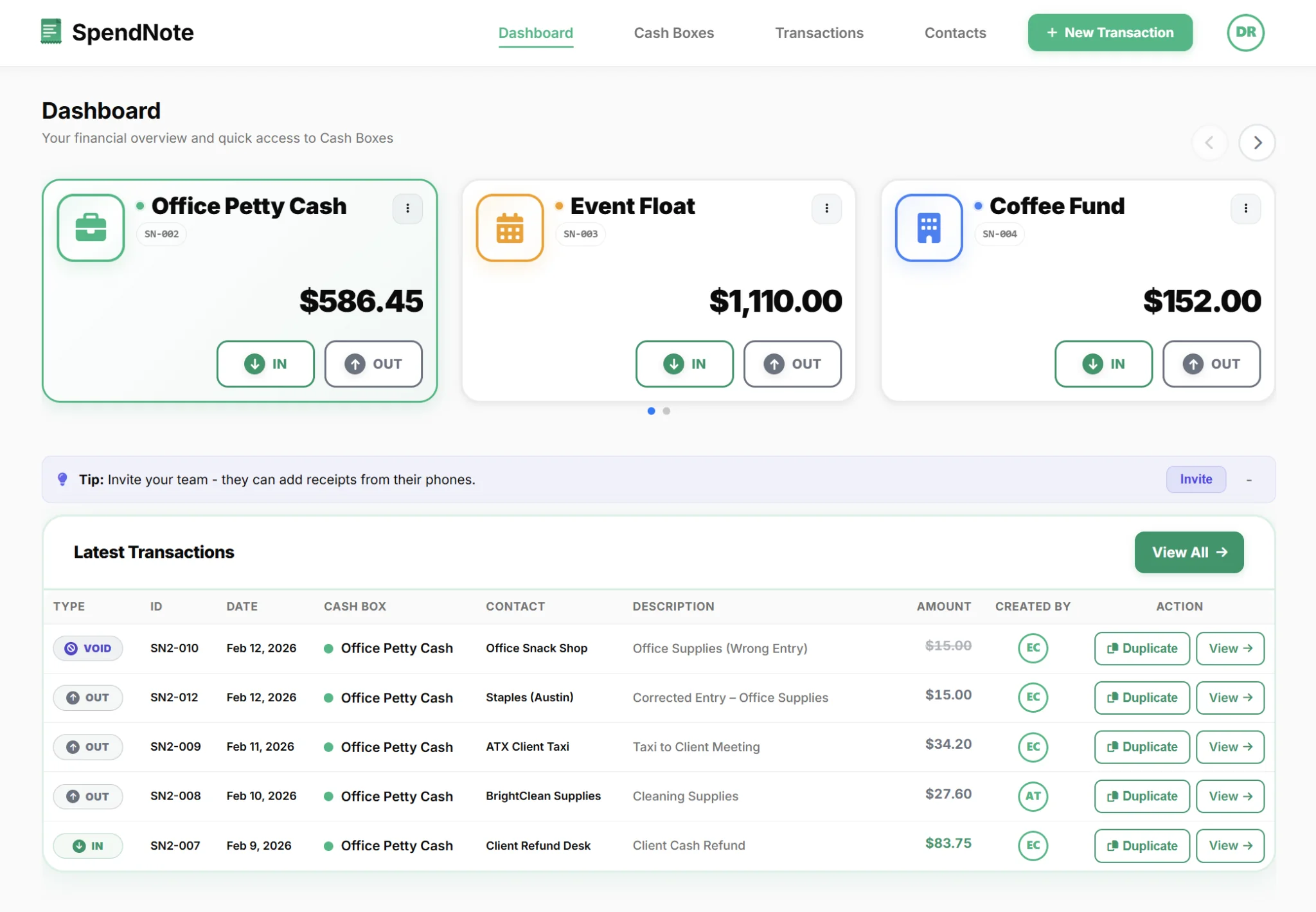Click the Duplicate icon for transaction SN2-009
Screen dimensions: 1316x912
[1114, 747]
